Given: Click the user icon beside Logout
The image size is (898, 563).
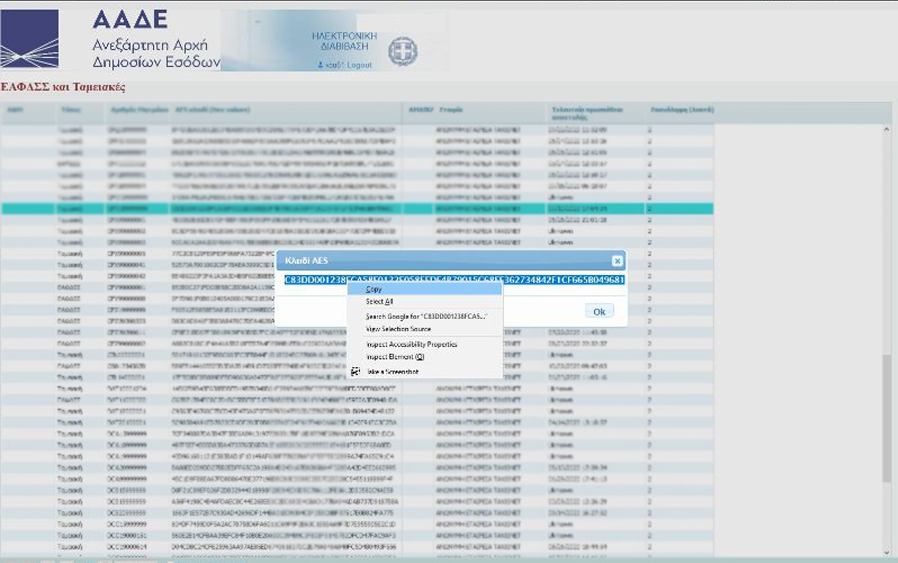Looking at the screenshot, I should click(321, 65).
